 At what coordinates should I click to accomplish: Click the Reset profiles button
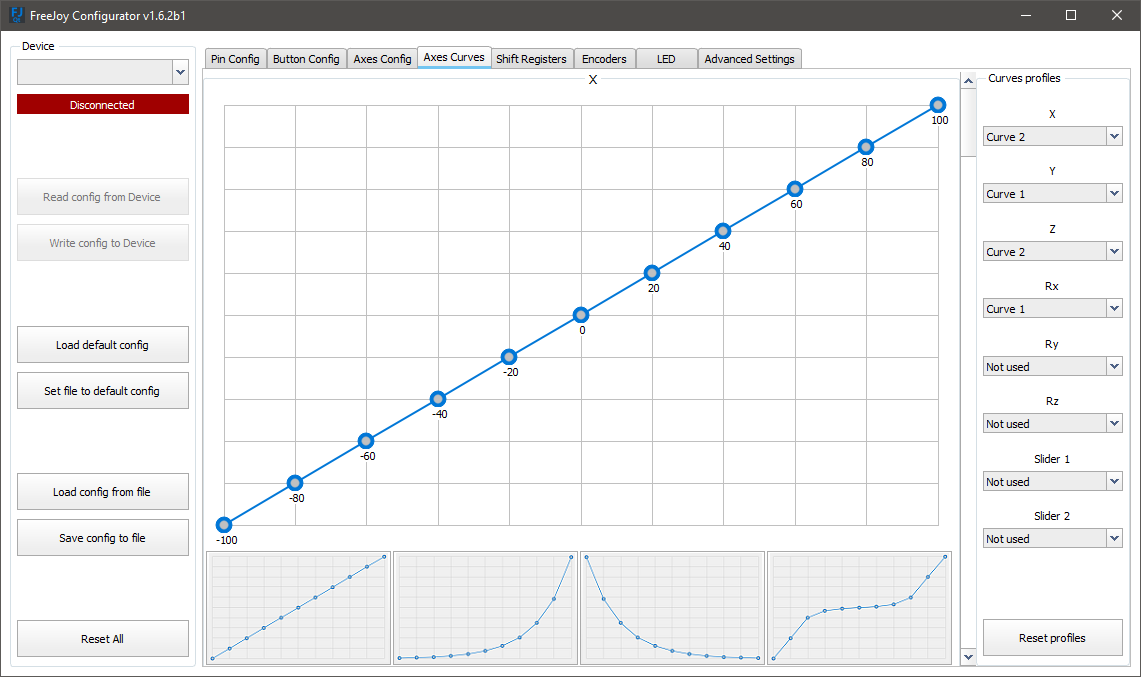coord(1052,638)
